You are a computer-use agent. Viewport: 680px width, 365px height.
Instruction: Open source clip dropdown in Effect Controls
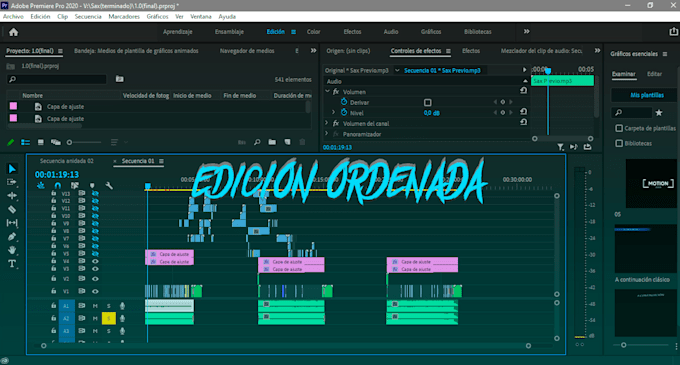[x=397, y=70]
